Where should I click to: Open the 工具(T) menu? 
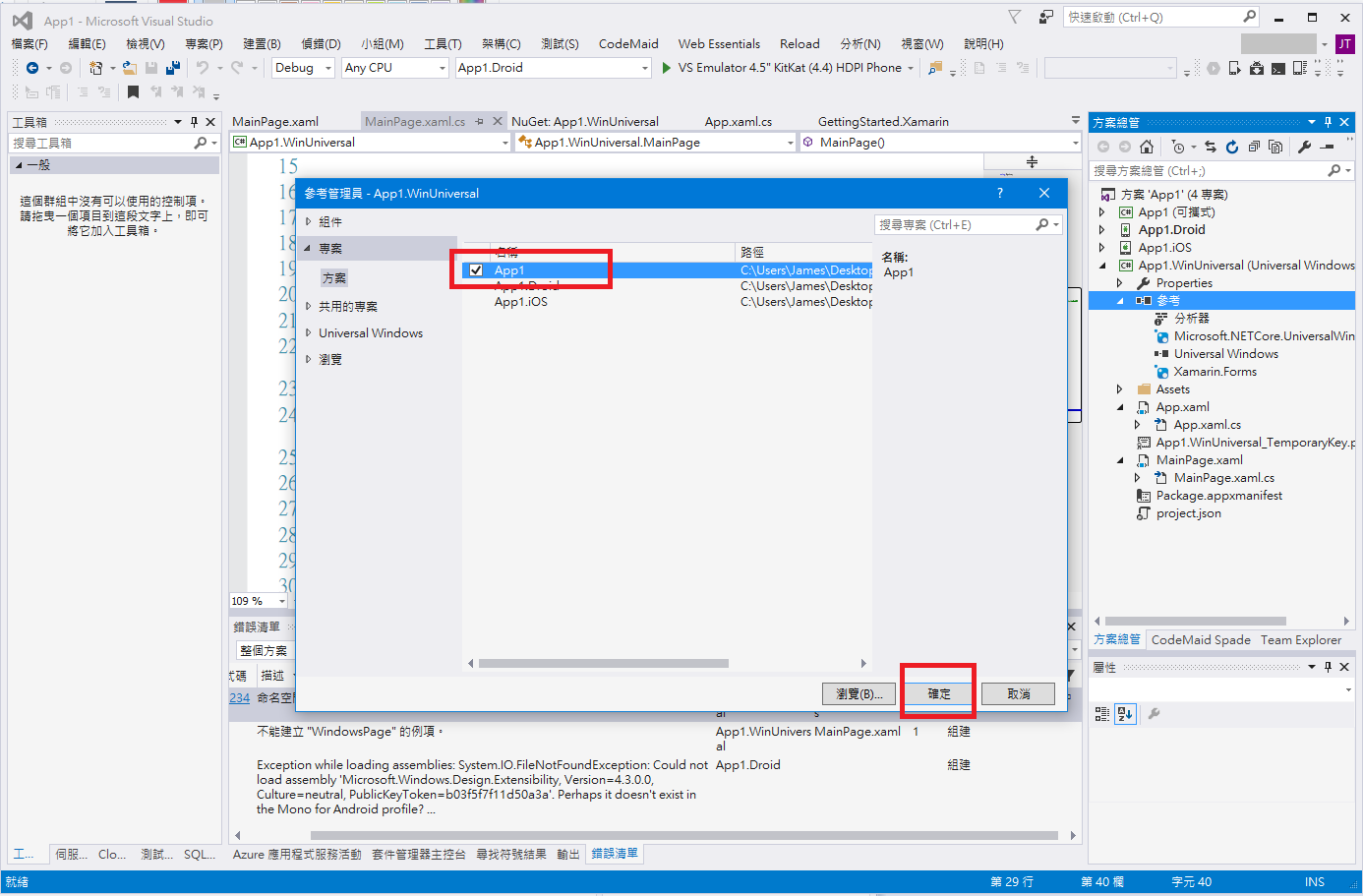click(443, 44)
